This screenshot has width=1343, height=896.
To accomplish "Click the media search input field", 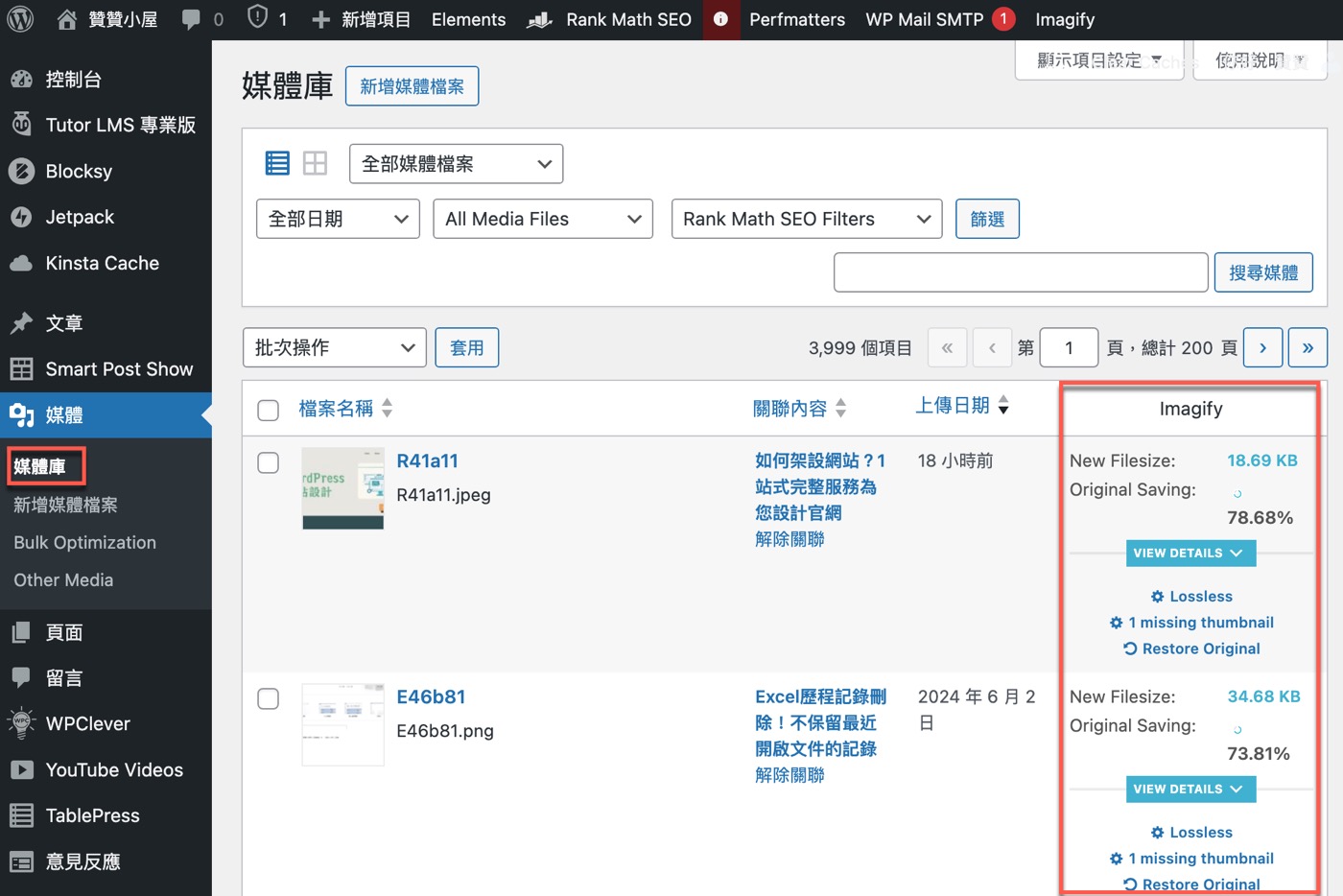I will [x=1021, y=272].
